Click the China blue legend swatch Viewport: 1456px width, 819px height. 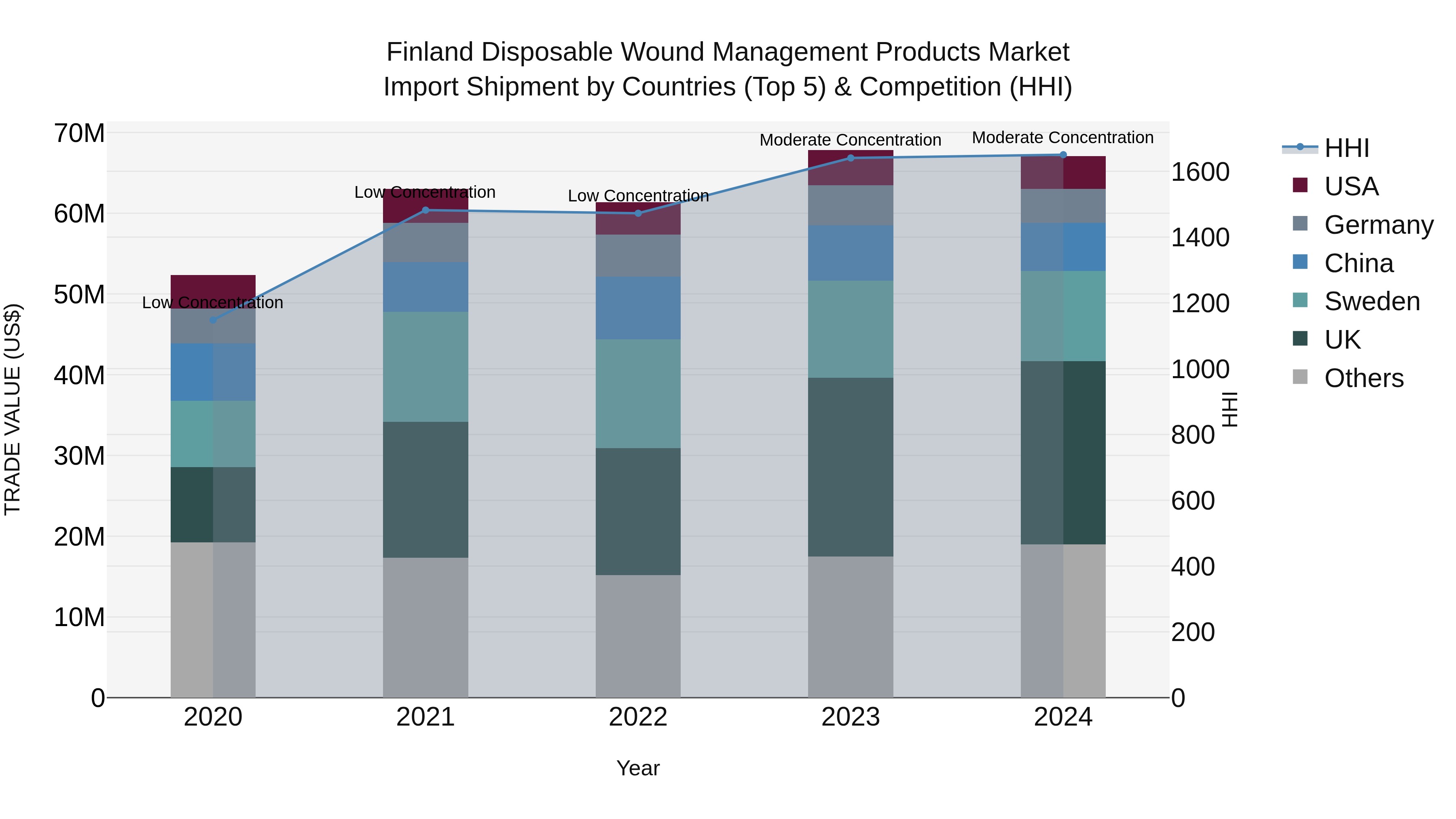(x=1300, y=262)
